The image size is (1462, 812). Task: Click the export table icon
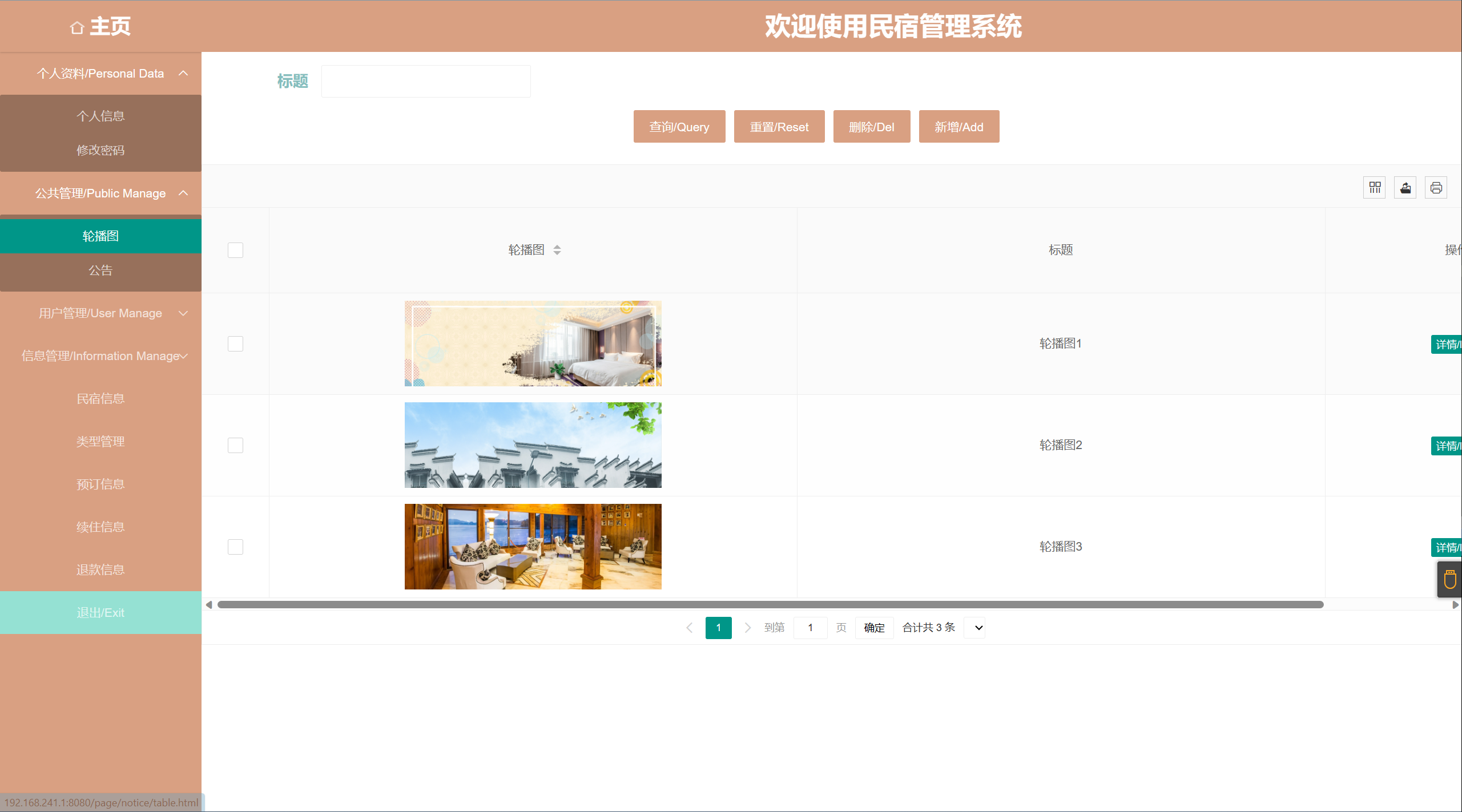(x=1405, y=188)
